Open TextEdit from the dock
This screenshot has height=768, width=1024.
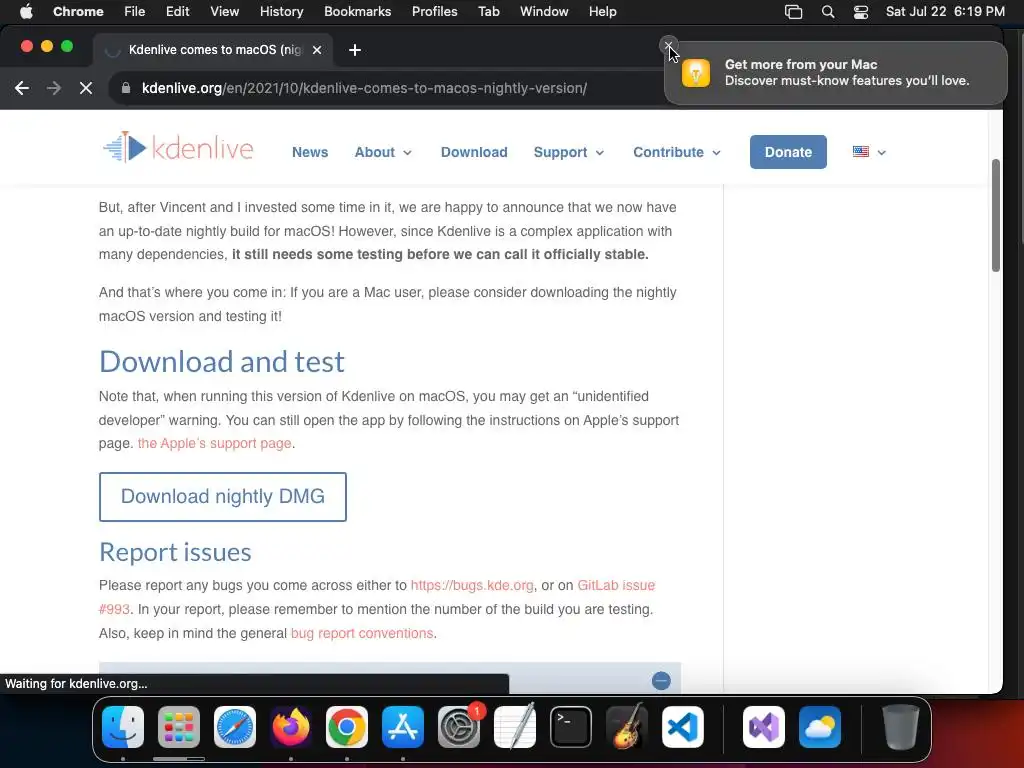pyautogui.click(x=515, y=727)
